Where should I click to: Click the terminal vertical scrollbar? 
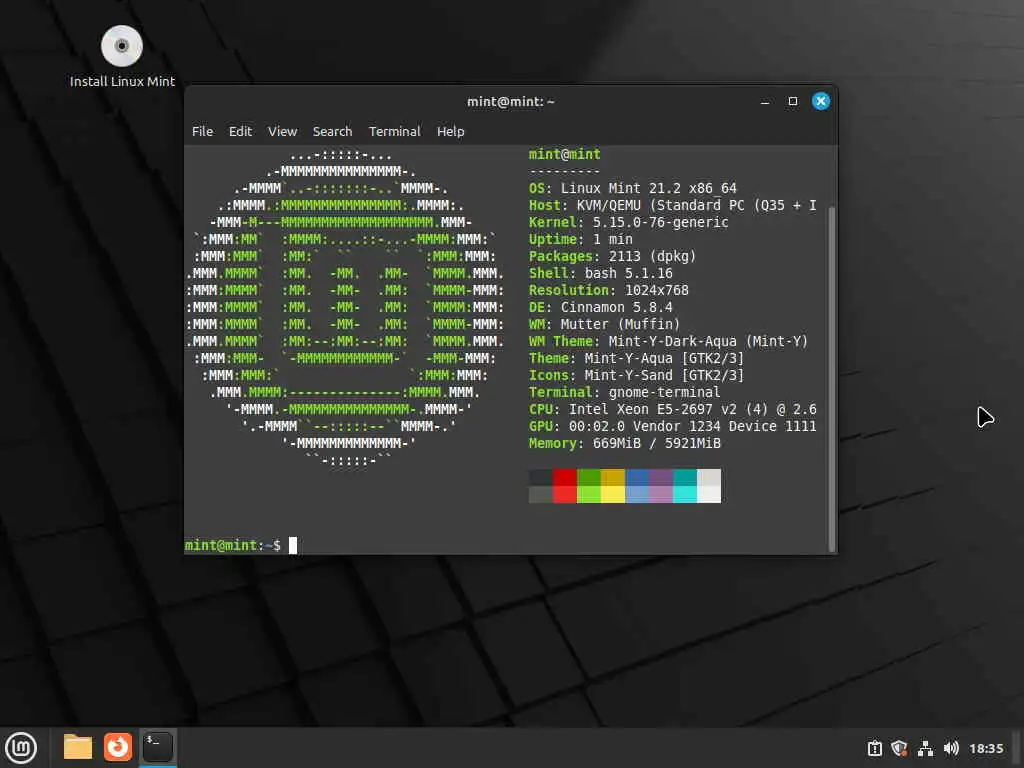coord(831,379)
